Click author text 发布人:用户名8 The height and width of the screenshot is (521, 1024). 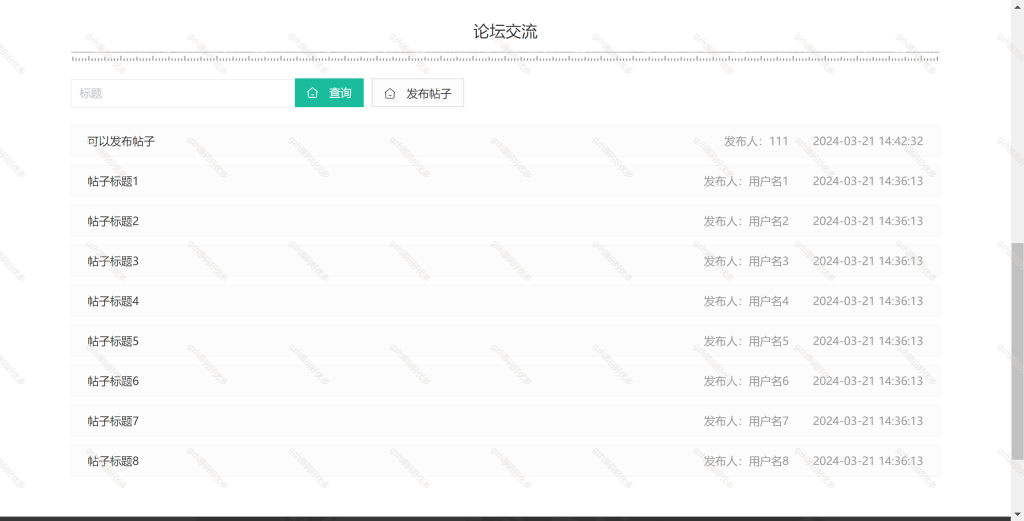point(746,461)
